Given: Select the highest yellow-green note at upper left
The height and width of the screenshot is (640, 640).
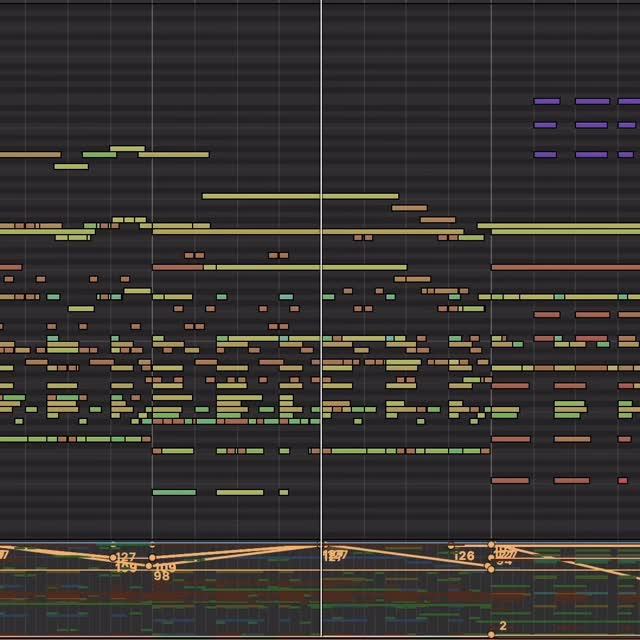Looking at the screenshot, I should coord(127,149).
